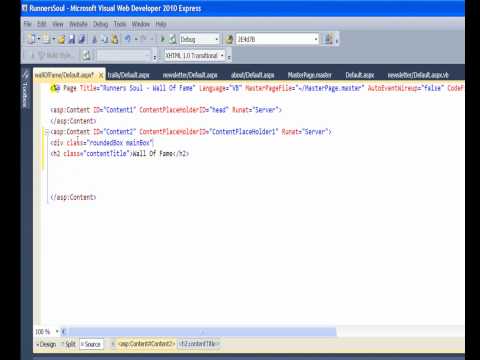Click the icon after the grayed style button
Viewport: 480px width, 360px height.
pyautogui.click(x=86, y=55)
